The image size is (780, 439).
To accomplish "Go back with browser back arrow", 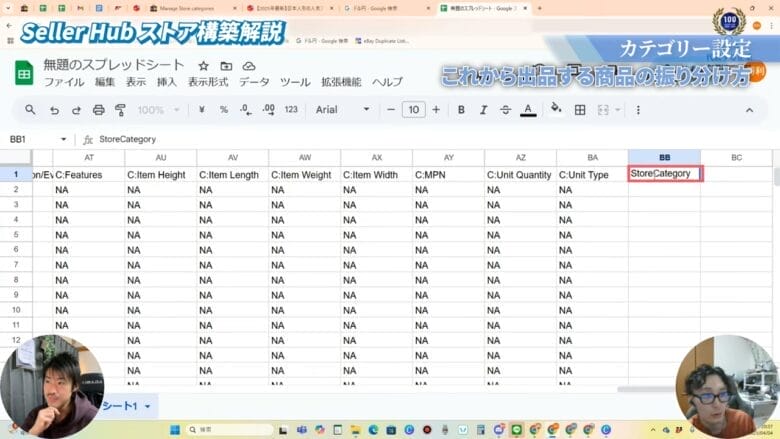I will 9,25.
